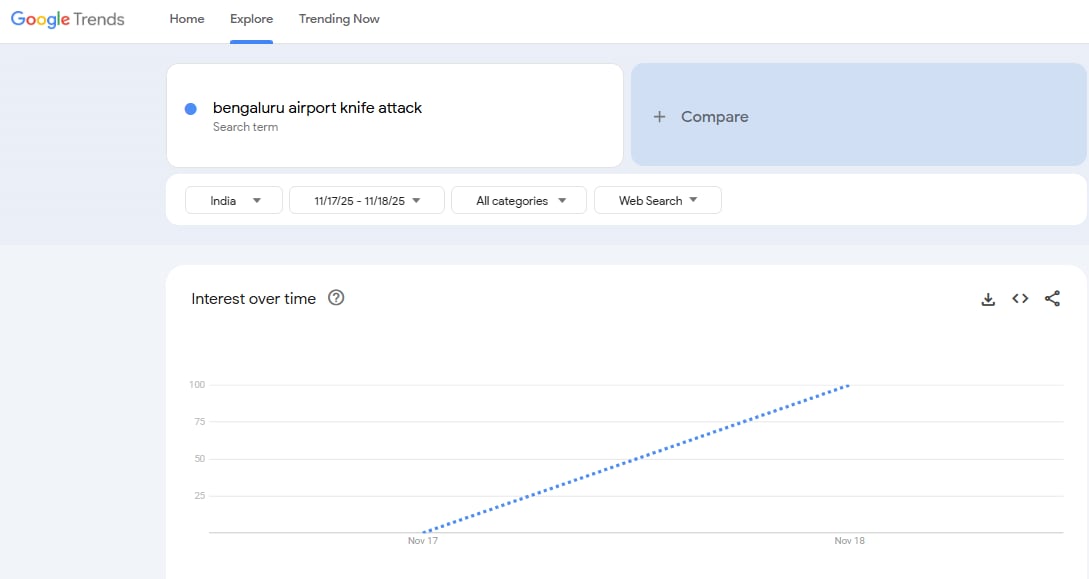Click the Nov 18 axis label
The width and height of the screenshot is (1089, 579).
[849, 541]
